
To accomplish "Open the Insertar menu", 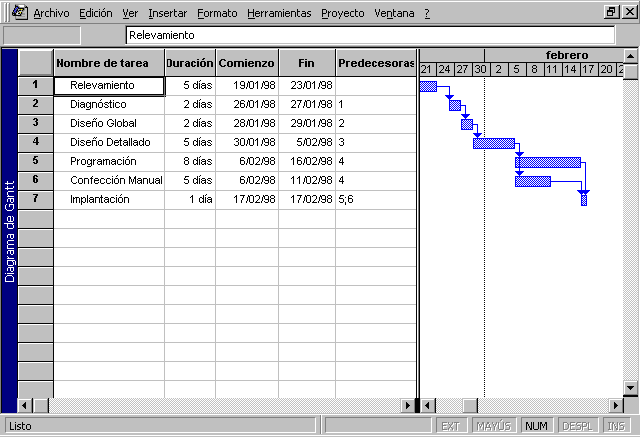I will point(167,13).
